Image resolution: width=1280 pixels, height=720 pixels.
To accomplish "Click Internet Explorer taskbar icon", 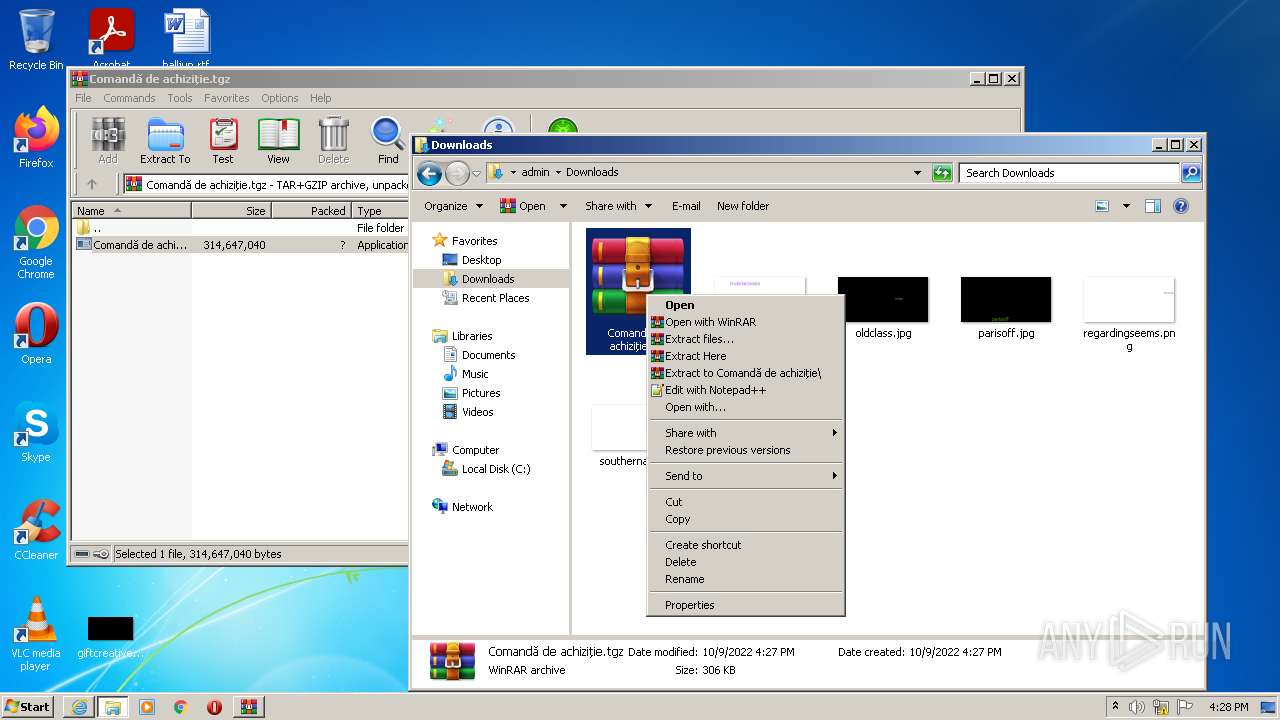I will [x=79, y=707].
